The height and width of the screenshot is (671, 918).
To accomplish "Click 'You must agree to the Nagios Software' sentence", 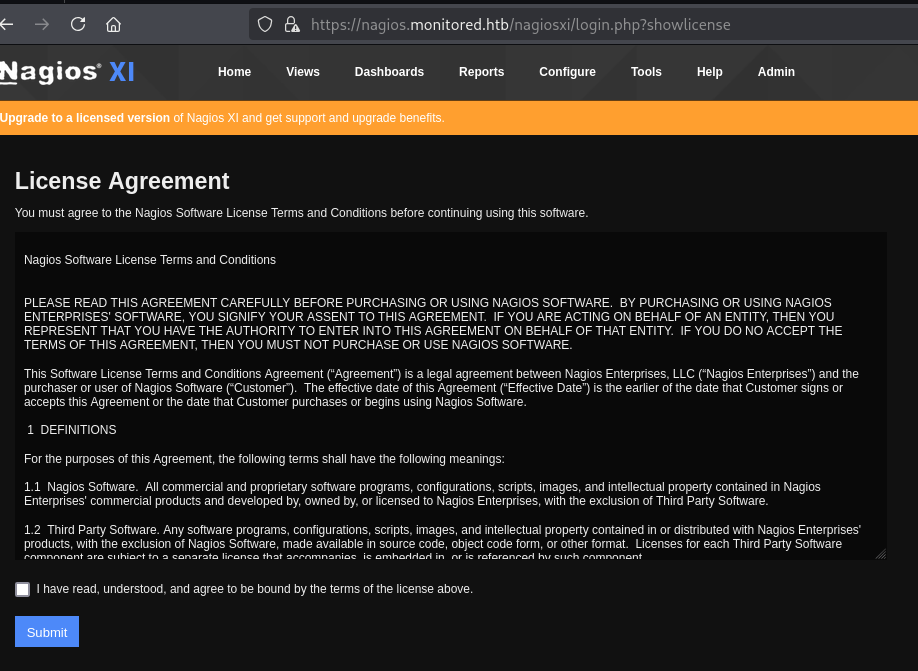I will point(302,213).
